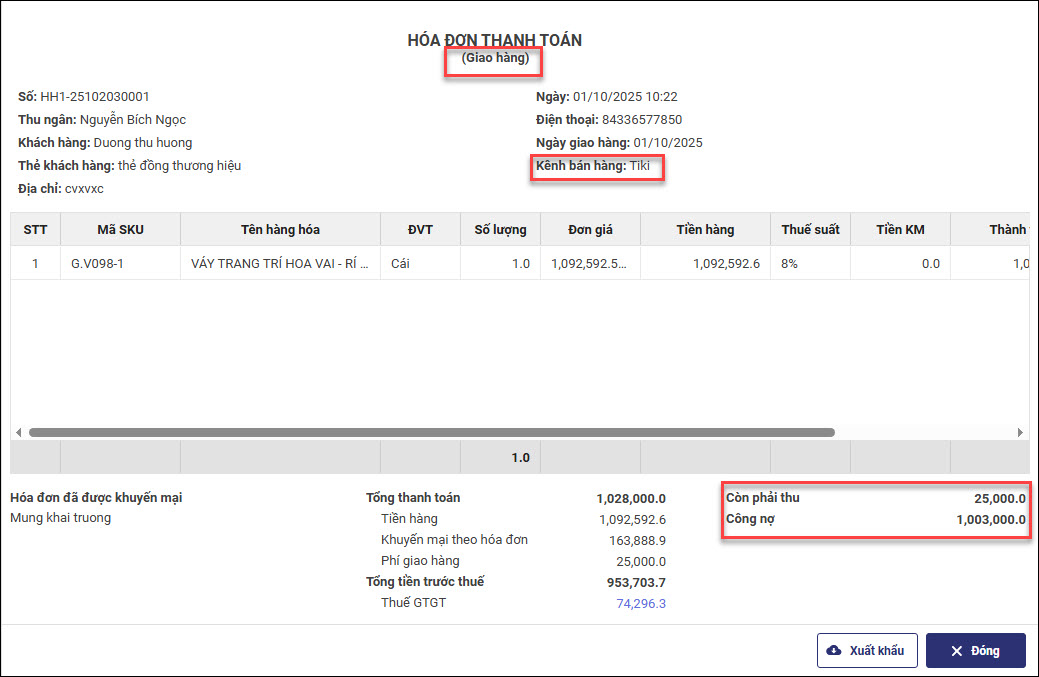Screen dimensions: 1039x677
Task: Sort by the Mã SKU column header
Action: [120, 229]
